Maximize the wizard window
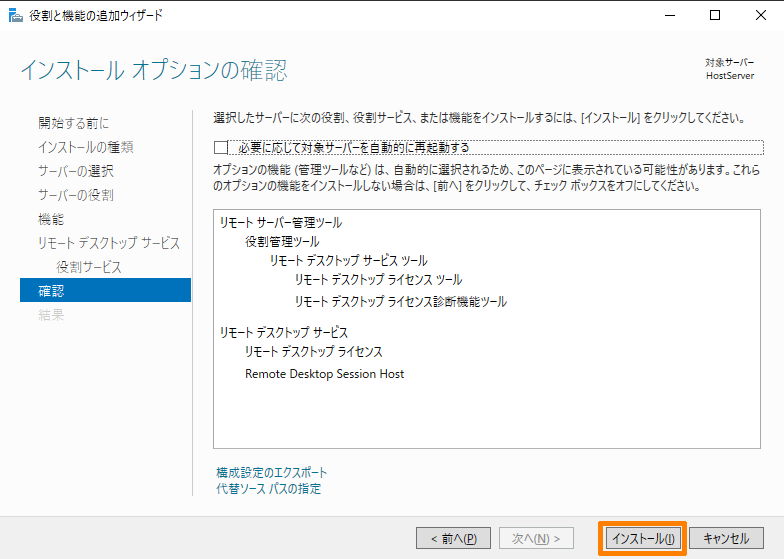This screenshot has height=559, width=784. pos(715,16)
